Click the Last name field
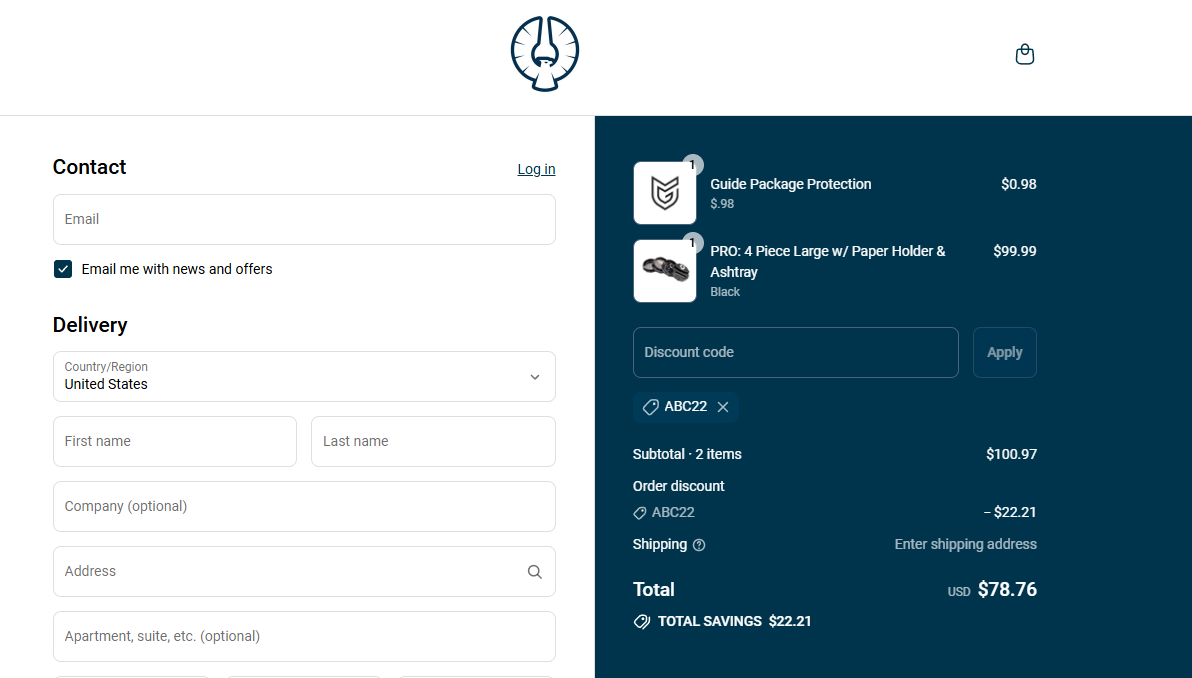The width and height of the screenshot is (1192, 678). coord(433,442)
